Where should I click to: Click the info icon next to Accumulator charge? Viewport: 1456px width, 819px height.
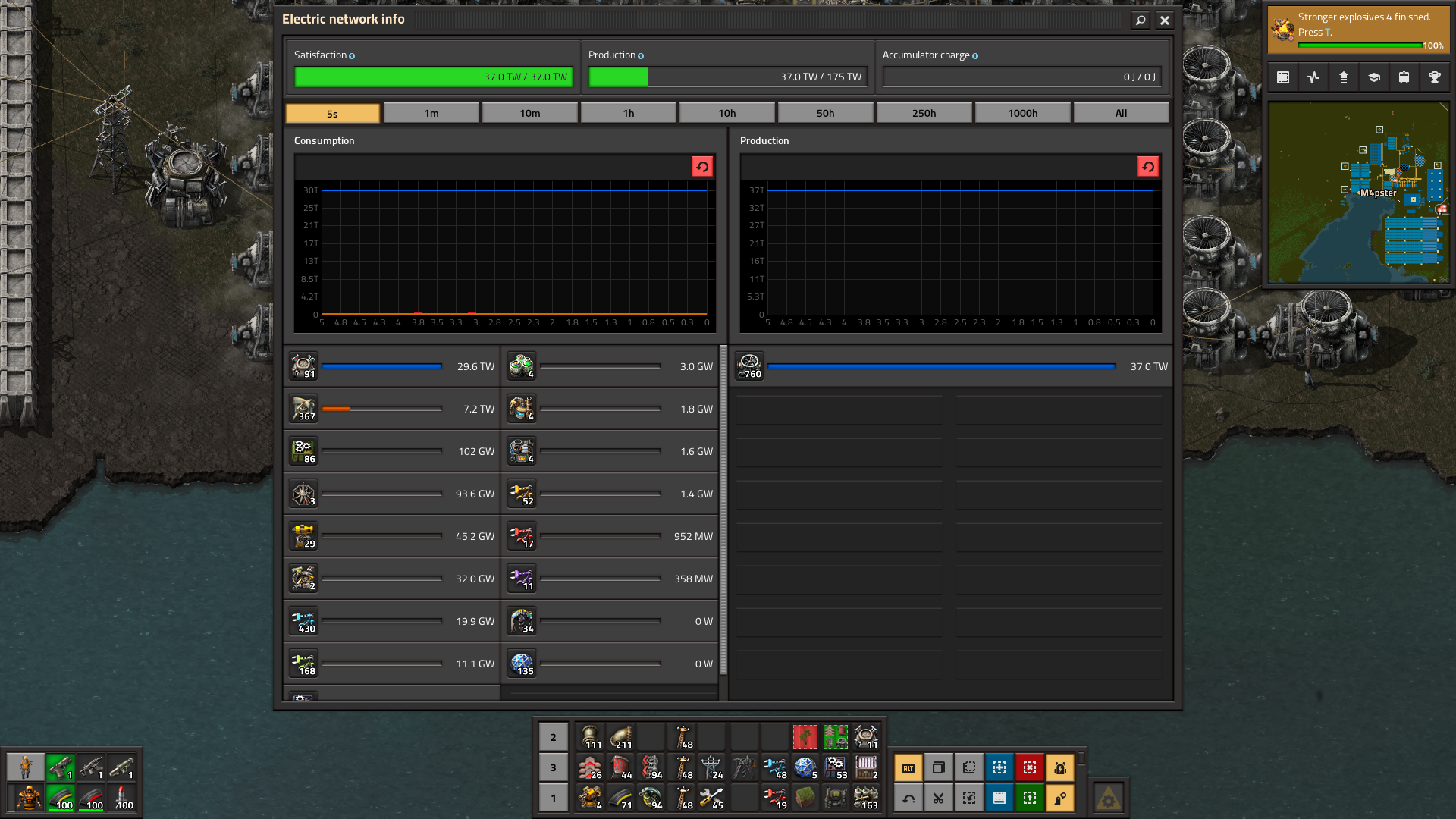click(975, 56)
